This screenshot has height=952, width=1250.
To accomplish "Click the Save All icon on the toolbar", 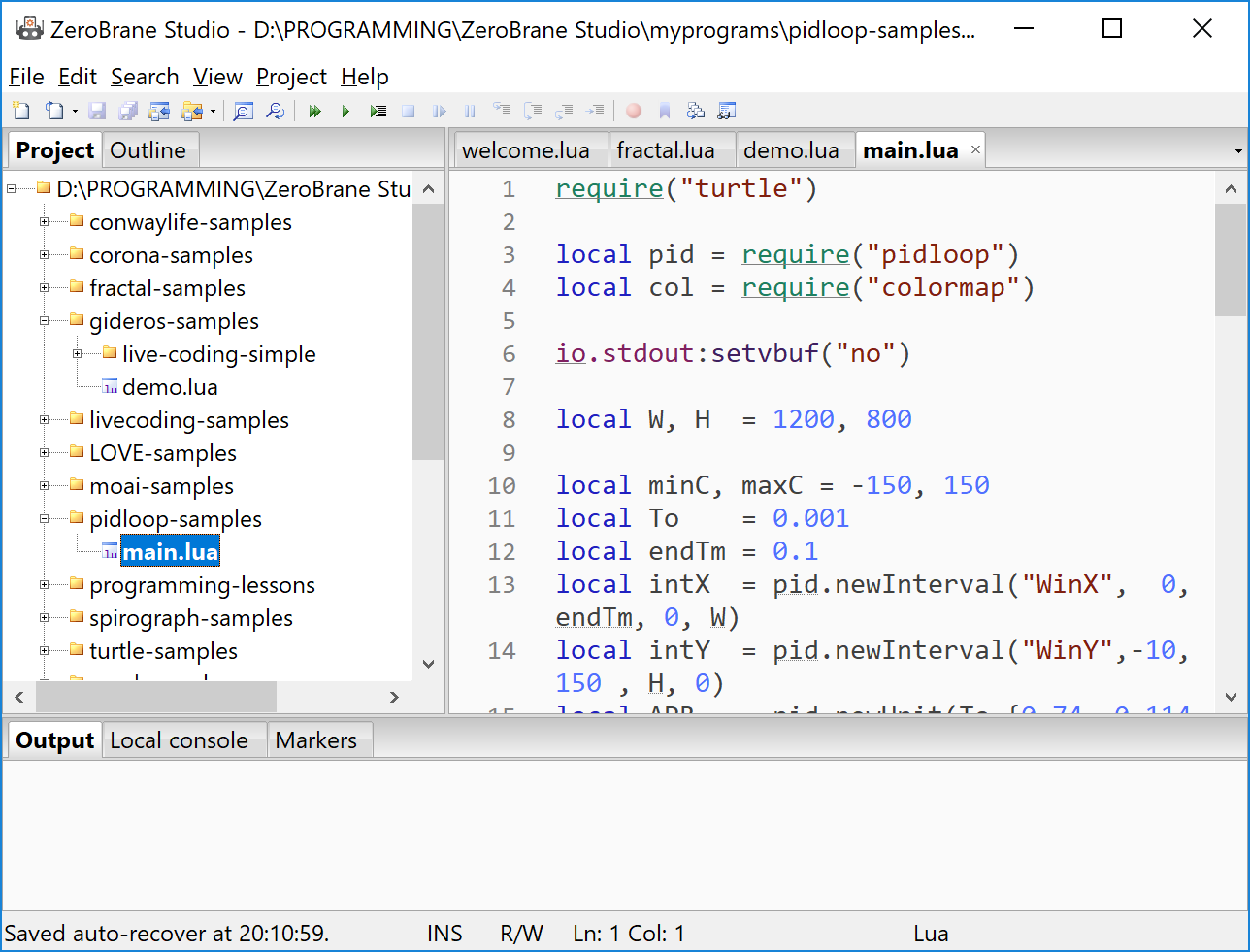I will pyautogui.click(x=127, y=111).
